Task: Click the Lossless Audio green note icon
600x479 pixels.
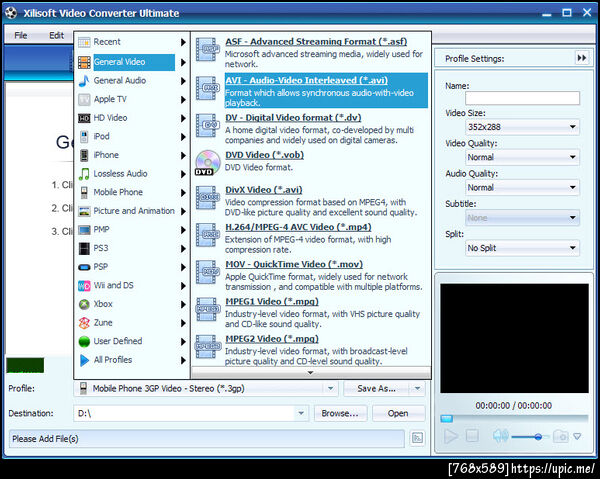Action: (x=84, y=174)
